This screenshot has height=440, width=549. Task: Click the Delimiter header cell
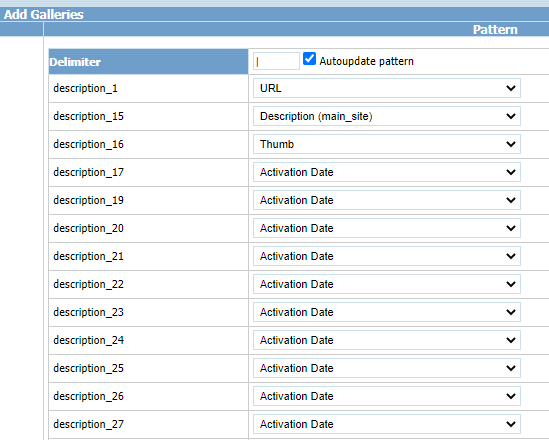pyautogui.click(x=148, y=62)
